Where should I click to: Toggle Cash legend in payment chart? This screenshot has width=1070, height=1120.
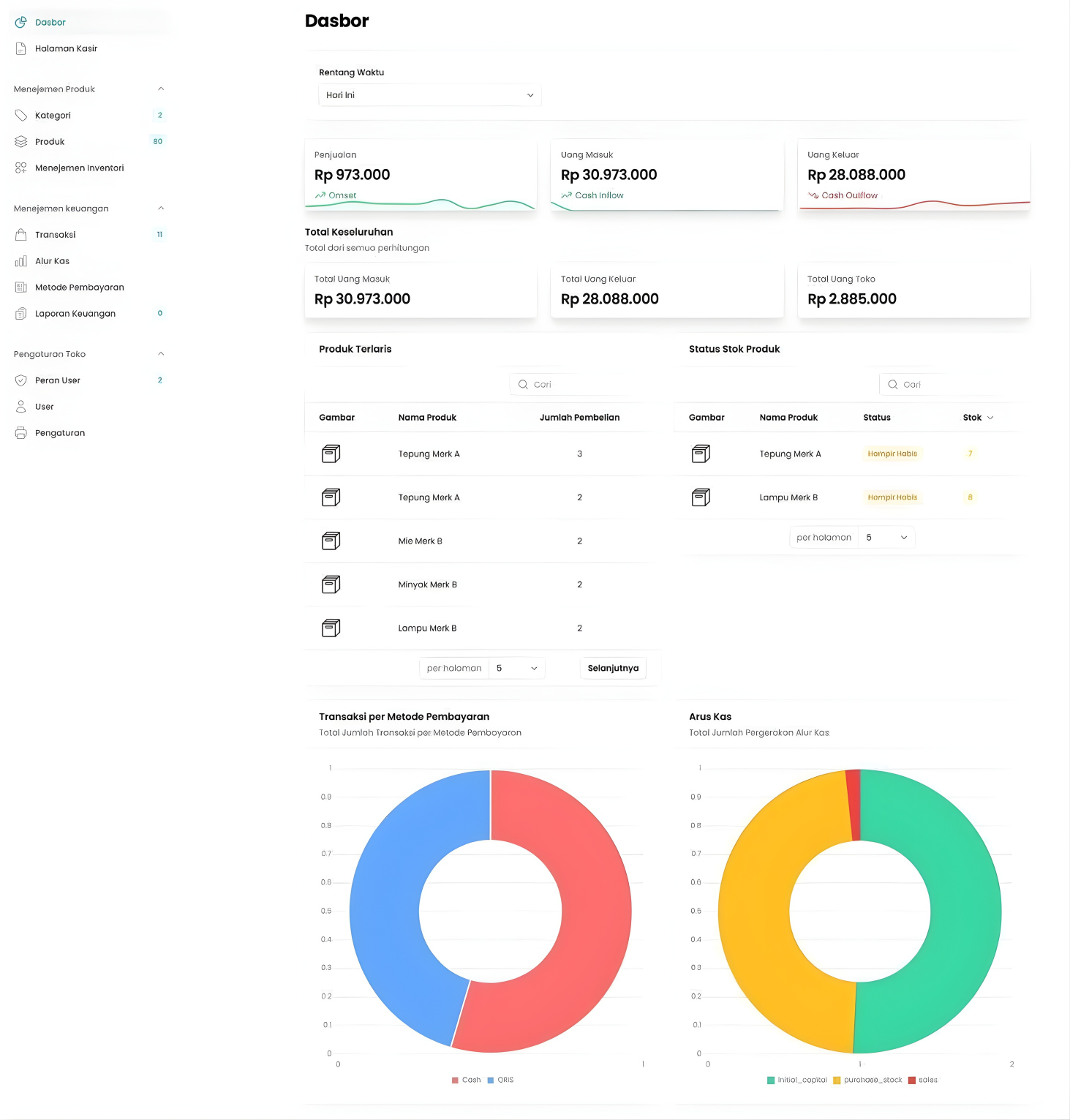pyautogui.click(x=466, y=1080)
